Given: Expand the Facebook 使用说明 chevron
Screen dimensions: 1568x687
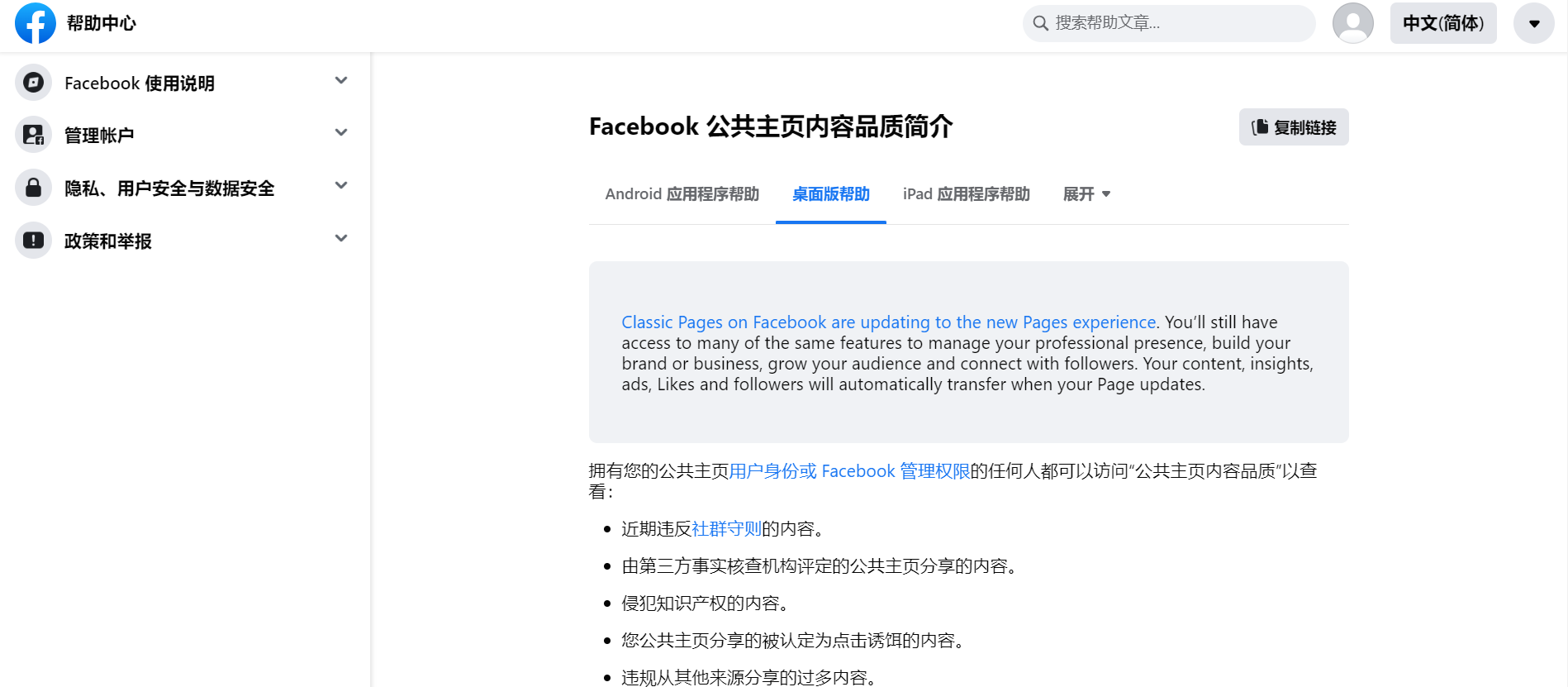Looking at the screenshot, I should [x=341, y=80].
